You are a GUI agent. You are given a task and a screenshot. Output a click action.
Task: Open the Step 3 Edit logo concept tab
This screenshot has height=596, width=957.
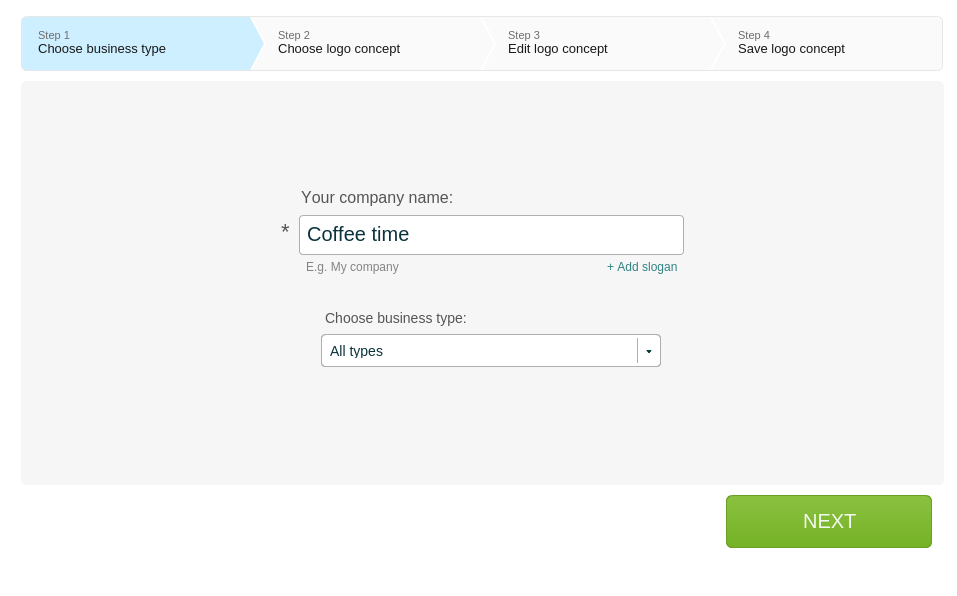(602, 43)
